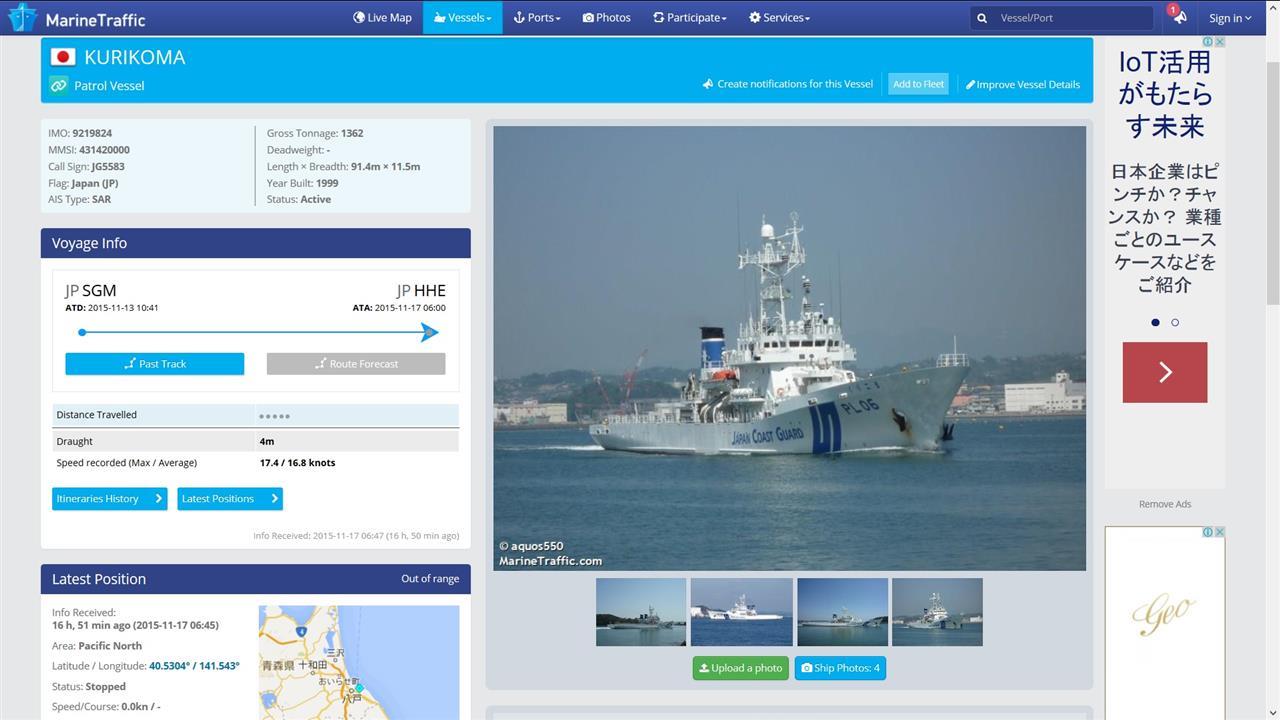Click the latitude/longitude coordinates link

click(194, 666)
